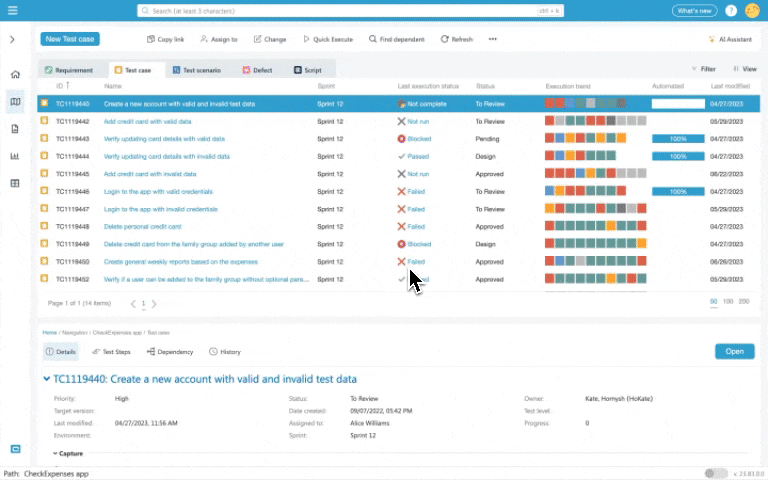Click the user avatar icon

[752, 11]
